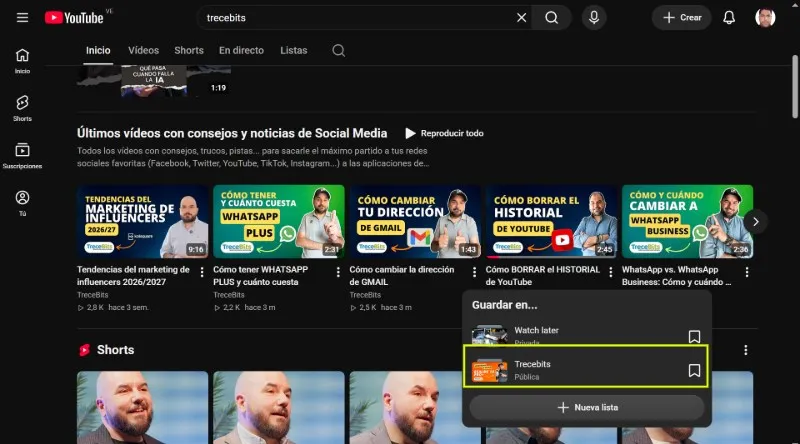The height and width of the screenshot is (444, 800).
Task: Create a Nueva lista
Action: 587,408
